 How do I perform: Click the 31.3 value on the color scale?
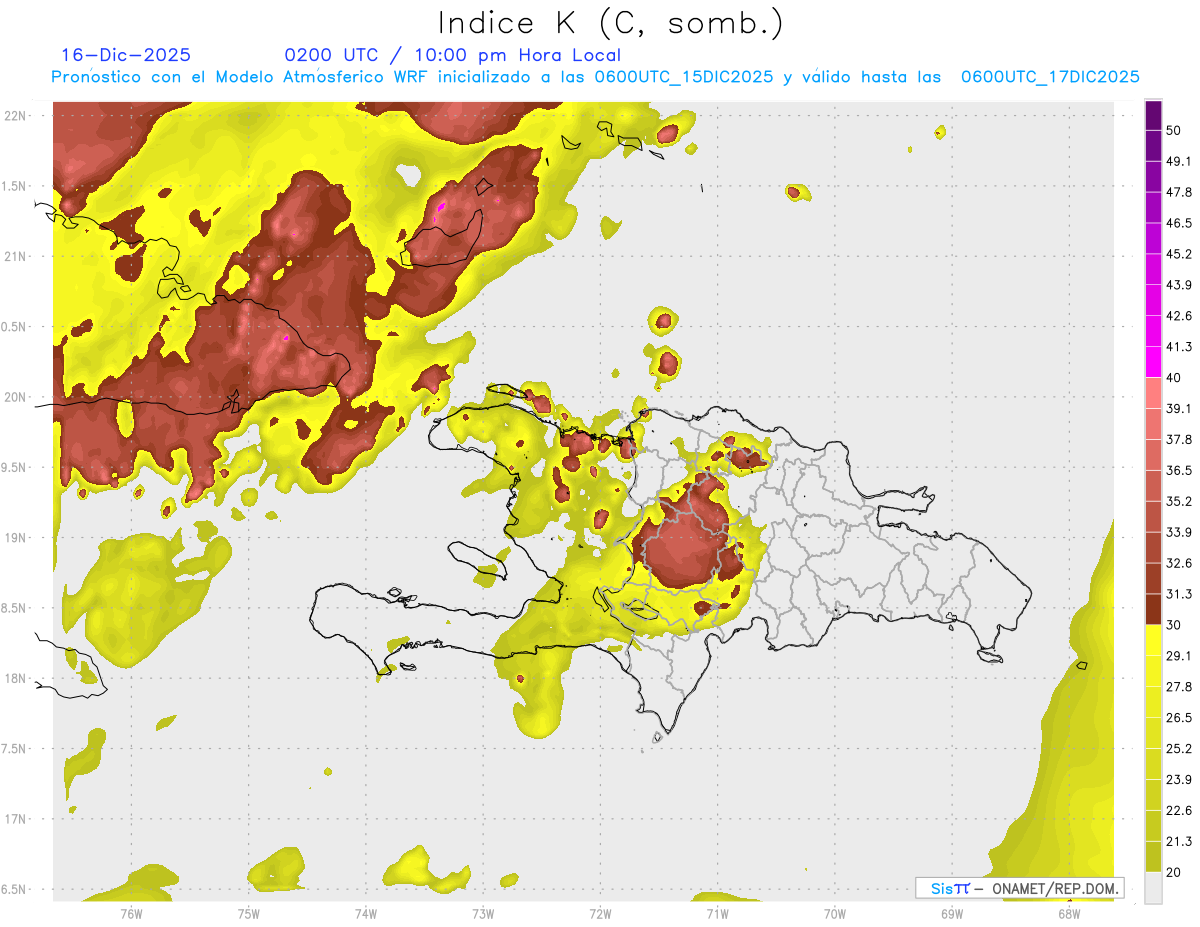pyautogui.click(x=1179, y=594)
